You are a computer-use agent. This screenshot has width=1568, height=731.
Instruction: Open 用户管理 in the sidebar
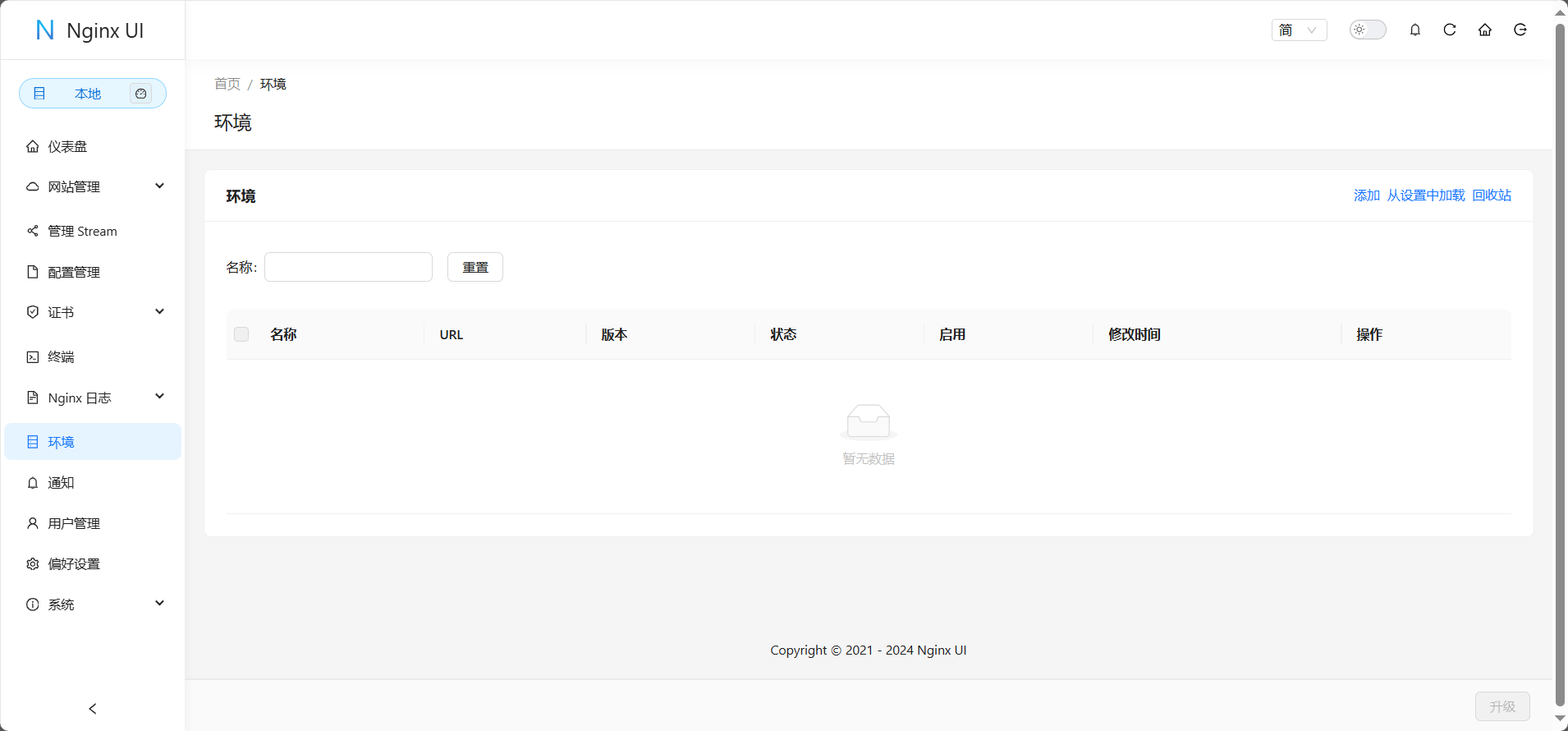(74, 523)
